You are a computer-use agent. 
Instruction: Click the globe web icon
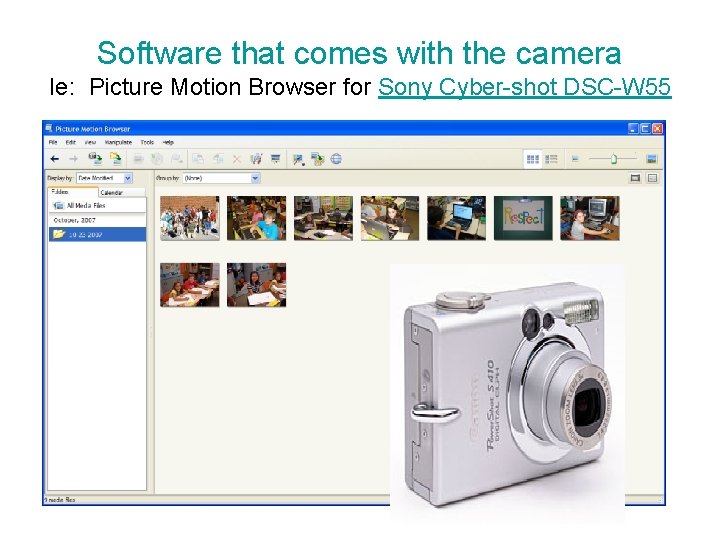[336, 159]
